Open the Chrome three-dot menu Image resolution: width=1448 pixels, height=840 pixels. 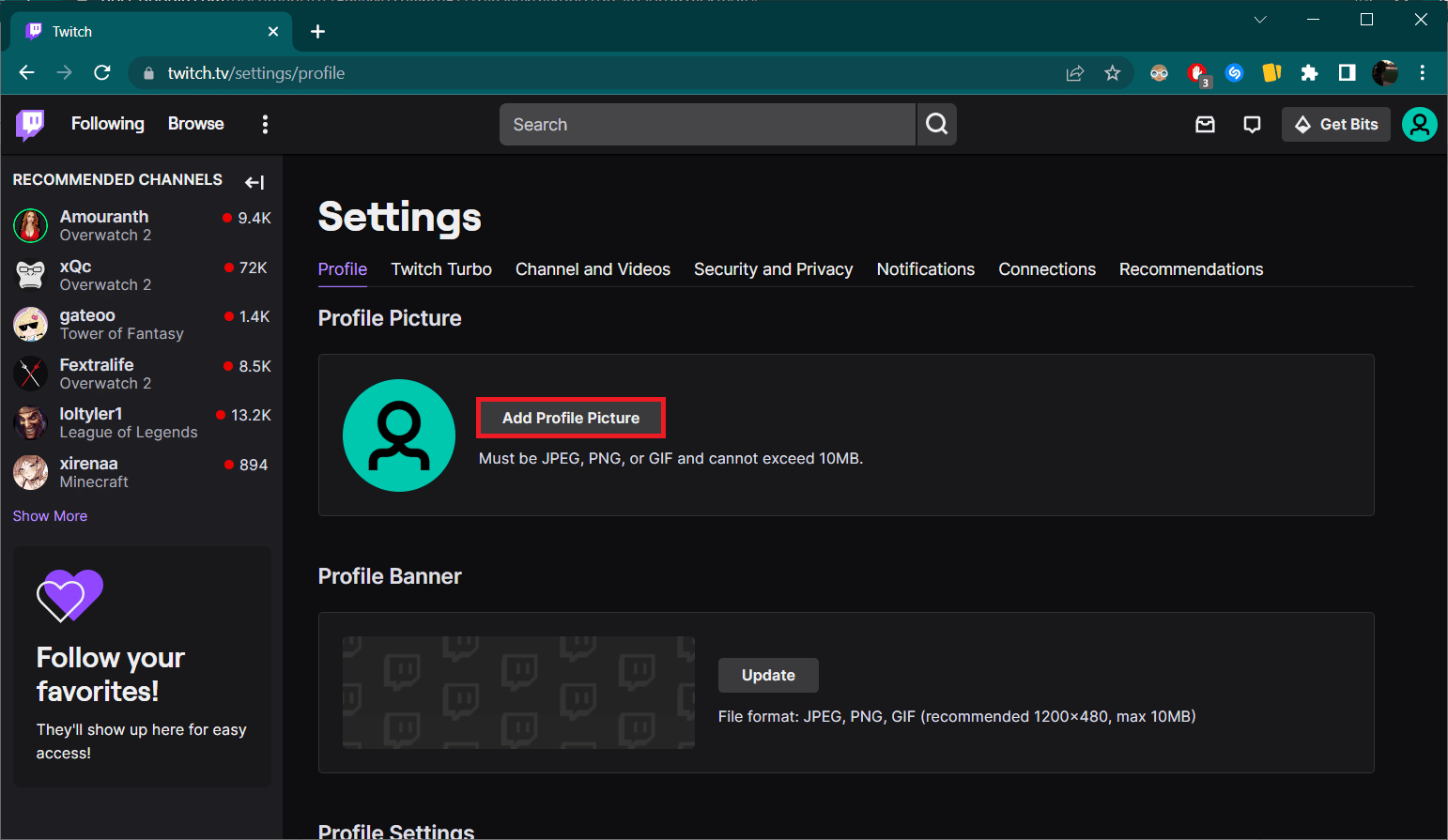(x=1423, y=72)
